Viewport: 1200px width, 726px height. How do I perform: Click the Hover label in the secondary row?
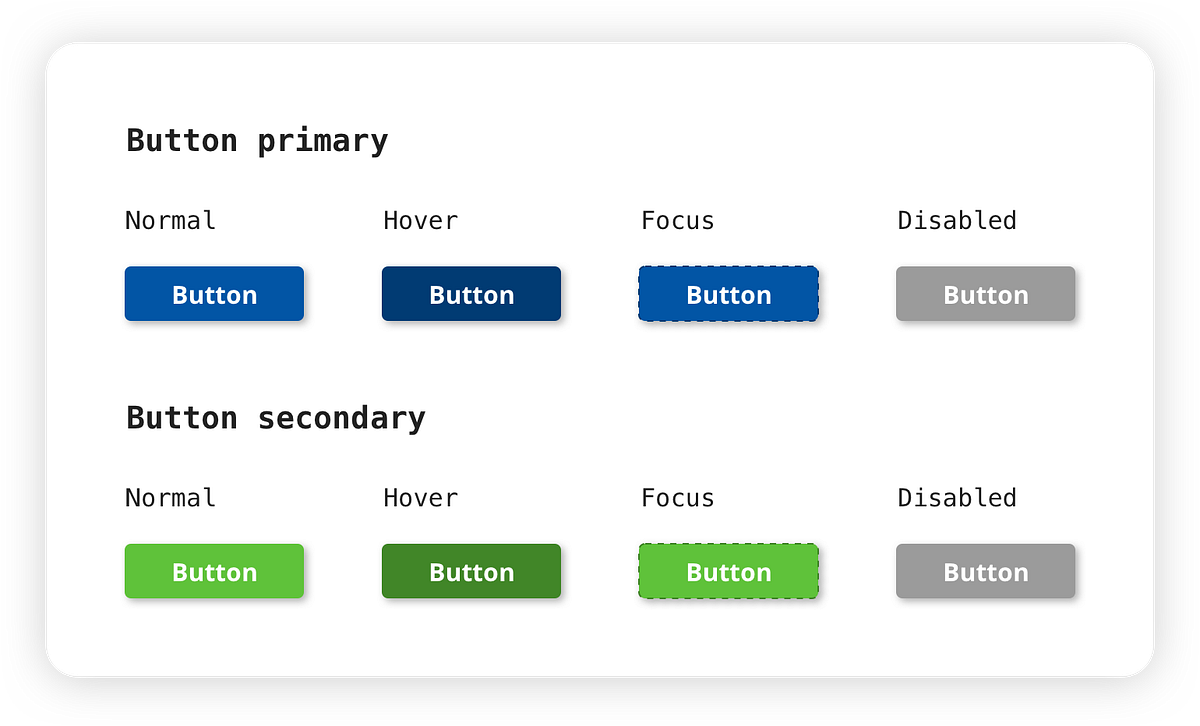[420, 497]
